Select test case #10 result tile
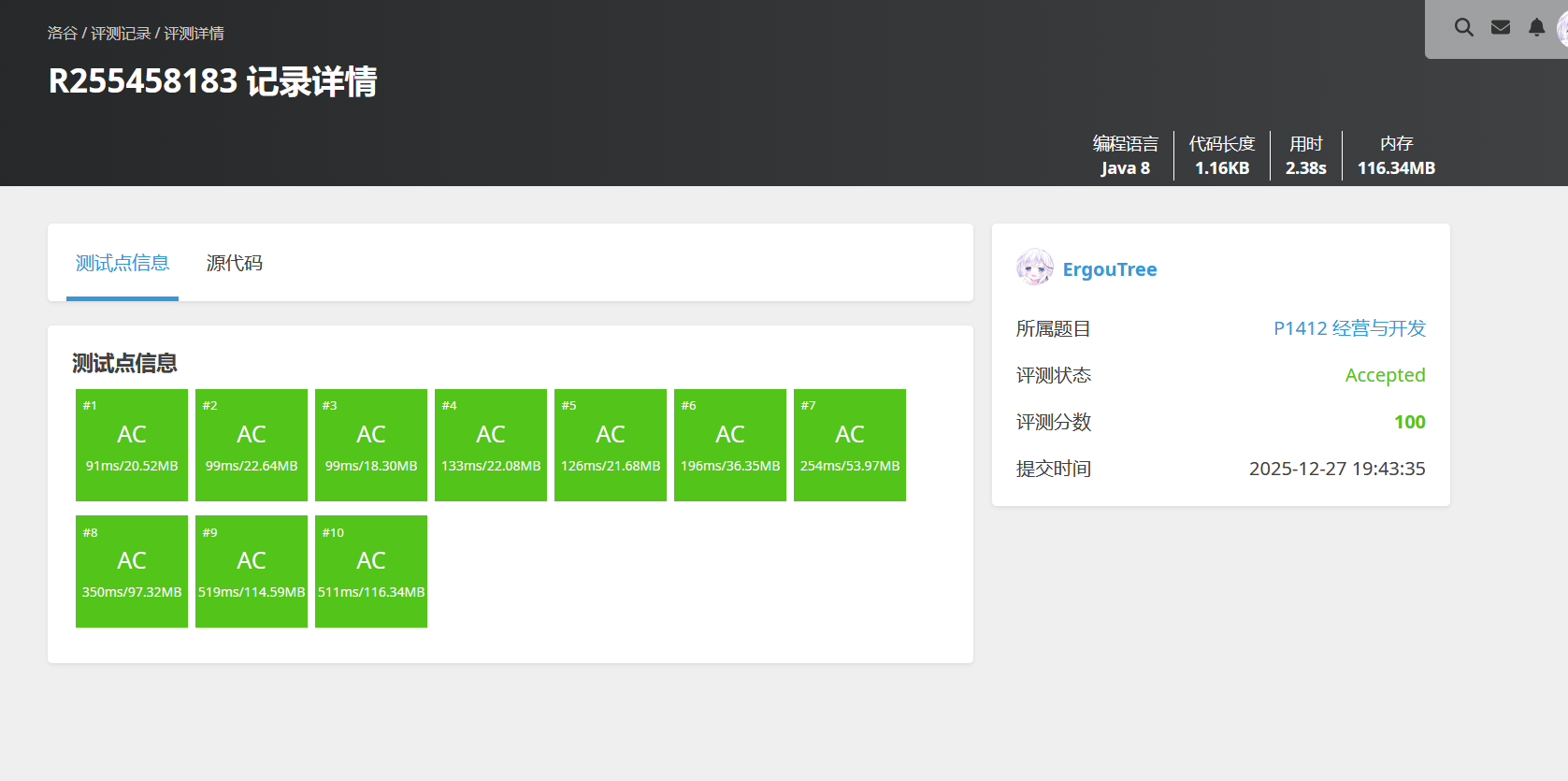Viewport: 1568px width, 781px height. point(371,571)
